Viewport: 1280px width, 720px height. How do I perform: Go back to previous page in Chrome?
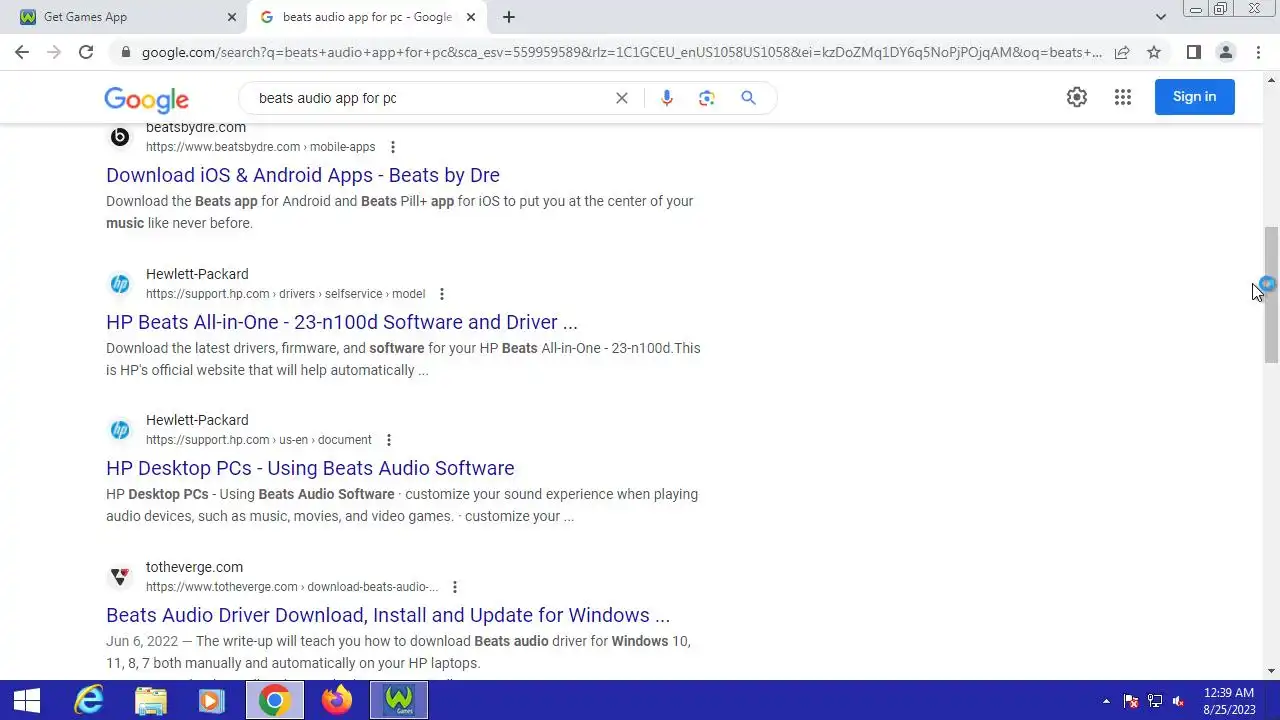point(22,52)
